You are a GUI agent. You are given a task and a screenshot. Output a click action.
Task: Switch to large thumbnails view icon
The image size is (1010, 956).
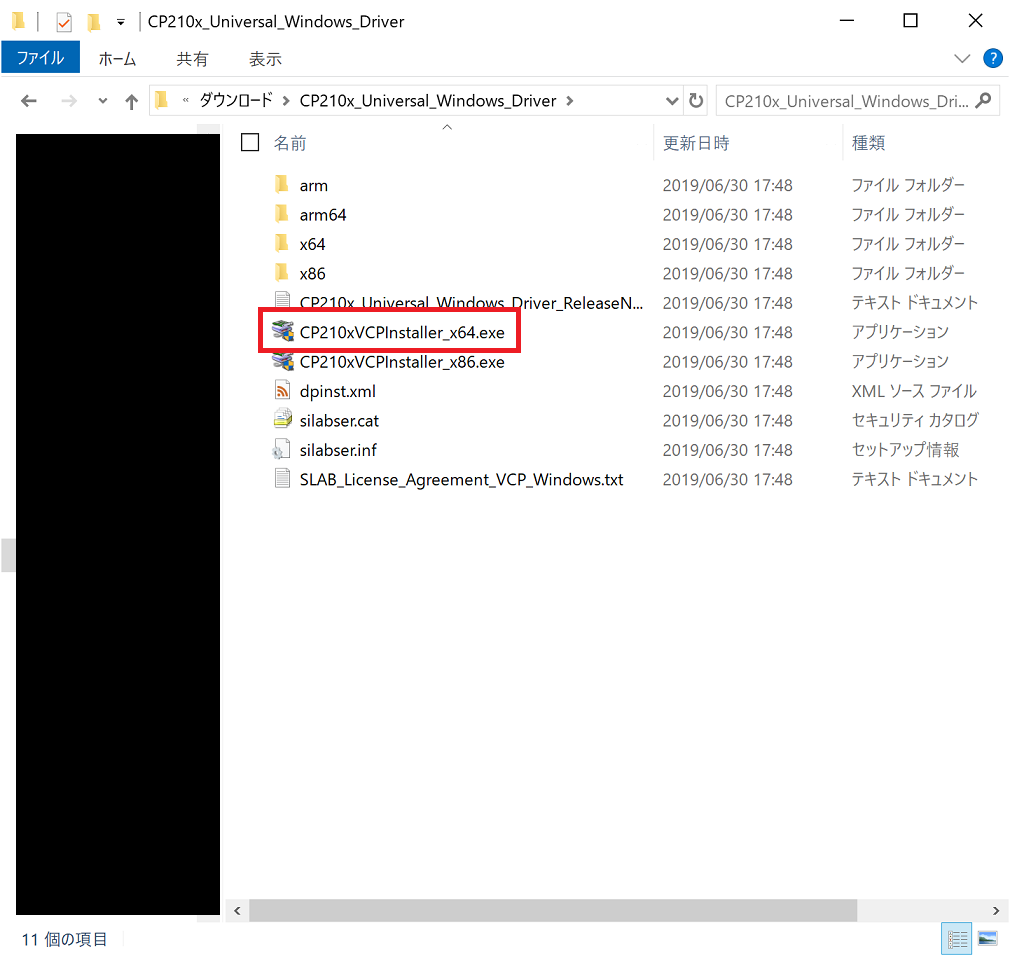pos(987,938)
